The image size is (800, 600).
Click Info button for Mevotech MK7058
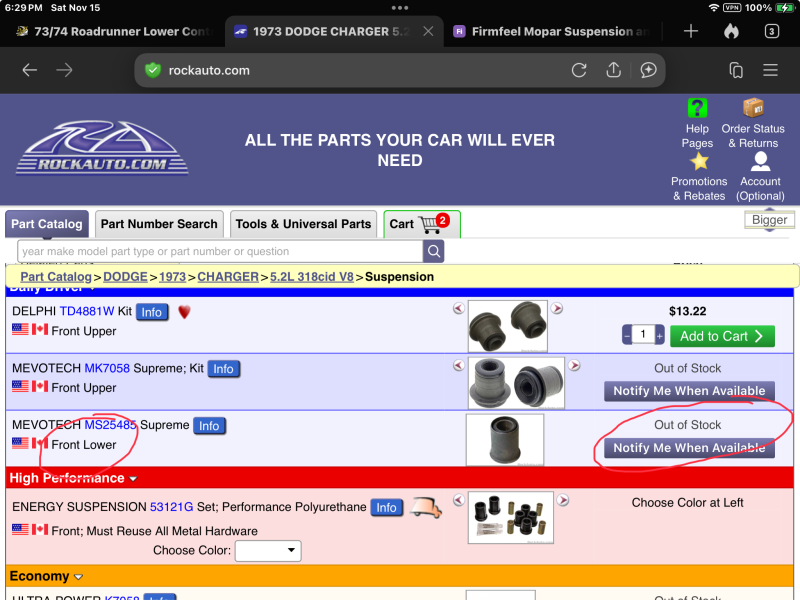point(223,369)
